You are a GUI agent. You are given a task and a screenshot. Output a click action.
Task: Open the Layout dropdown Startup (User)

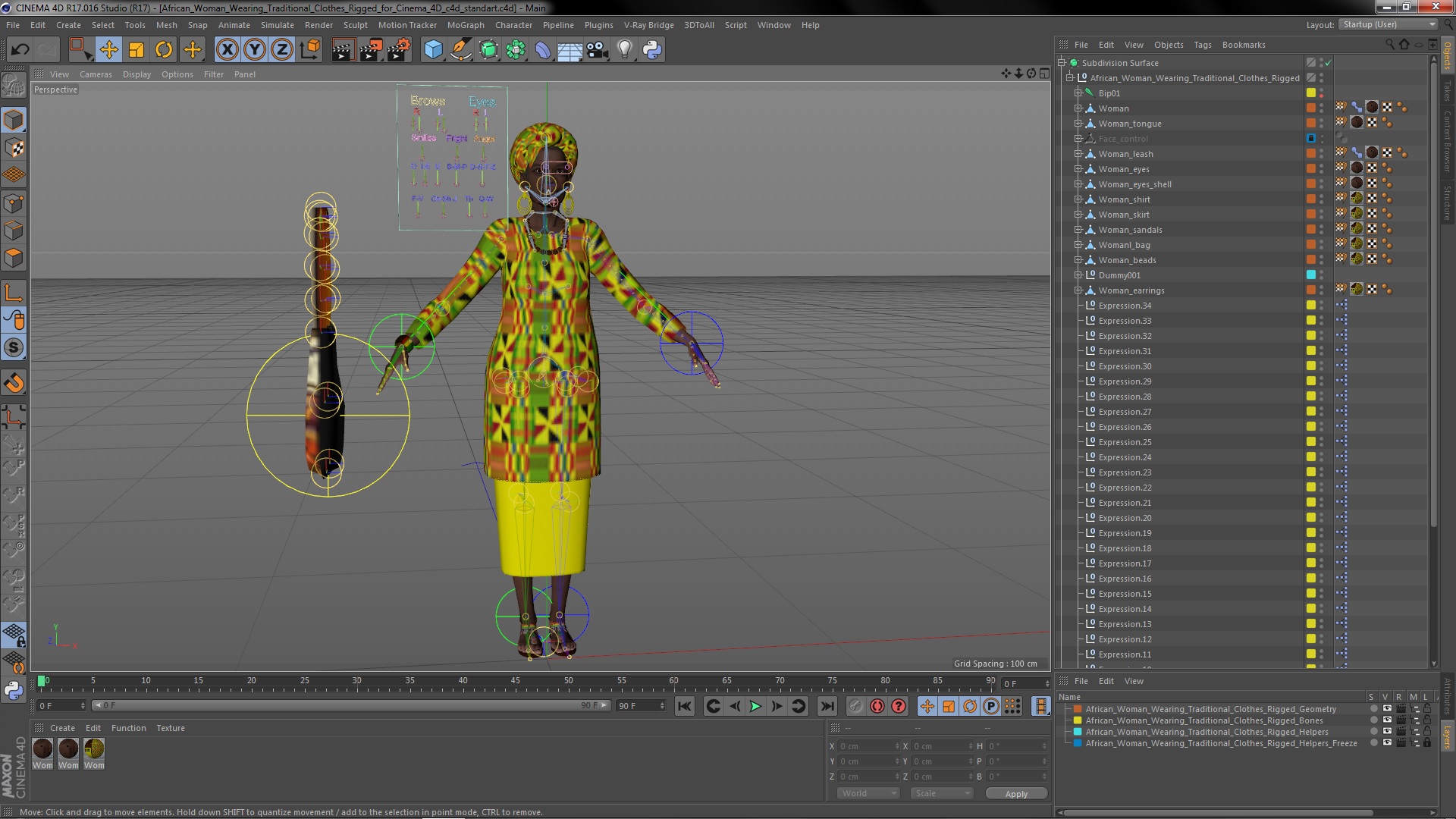[1389, 25]
